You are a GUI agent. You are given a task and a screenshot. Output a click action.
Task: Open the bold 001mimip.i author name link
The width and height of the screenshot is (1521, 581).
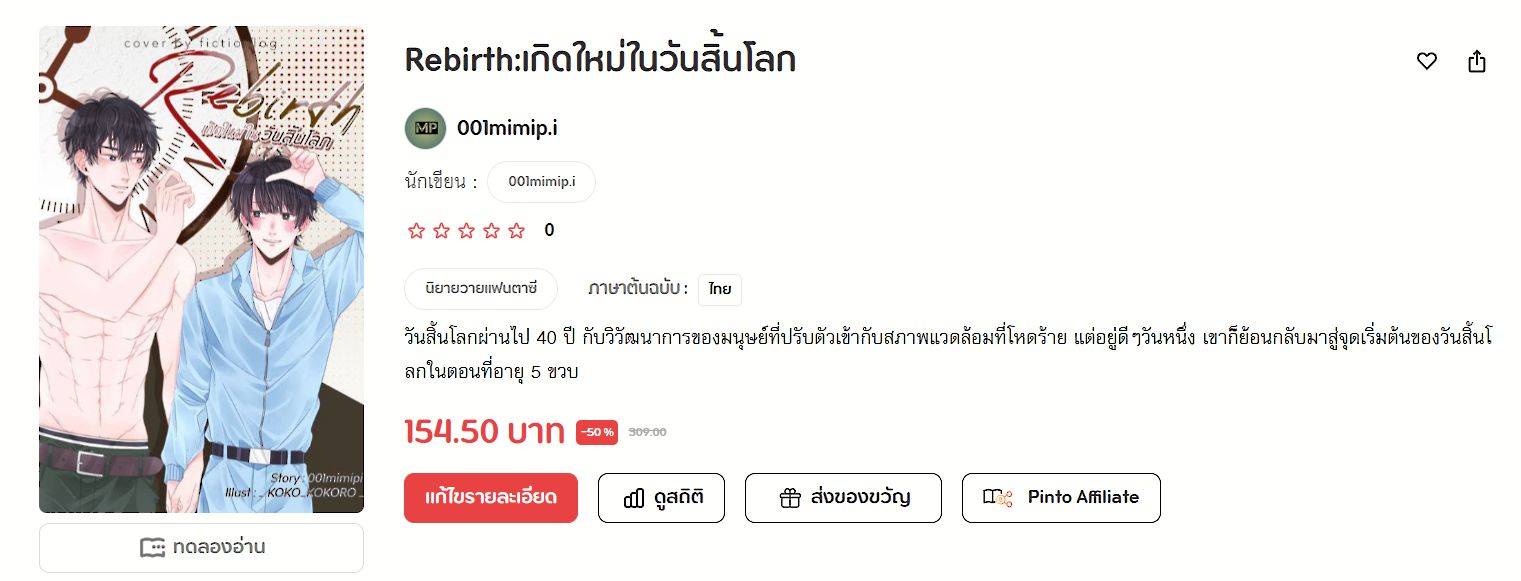[507, 128]
